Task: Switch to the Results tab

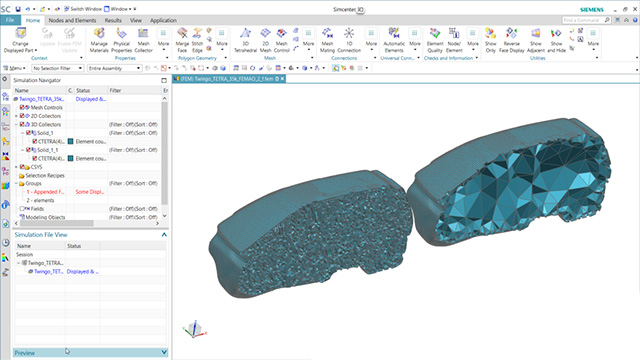Action: click(113, 20)
